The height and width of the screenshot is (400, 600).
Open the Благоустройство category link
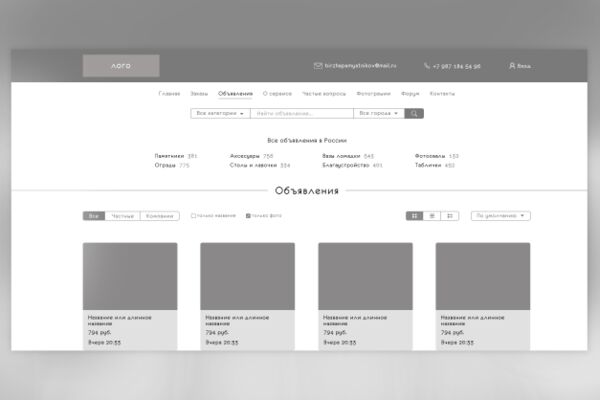tap(346, 165)
